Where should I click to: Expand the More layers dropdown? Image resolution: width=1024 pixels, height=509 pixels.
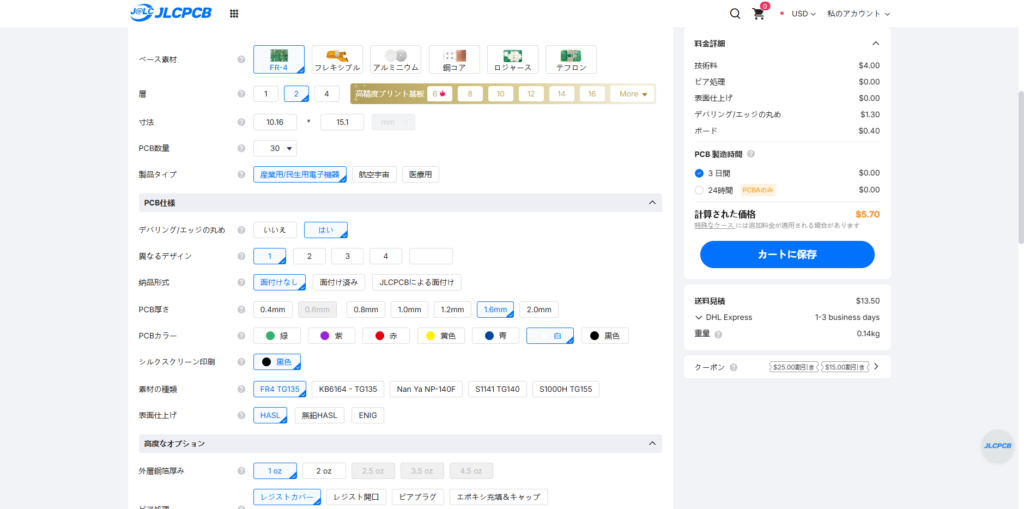[633, 94]
